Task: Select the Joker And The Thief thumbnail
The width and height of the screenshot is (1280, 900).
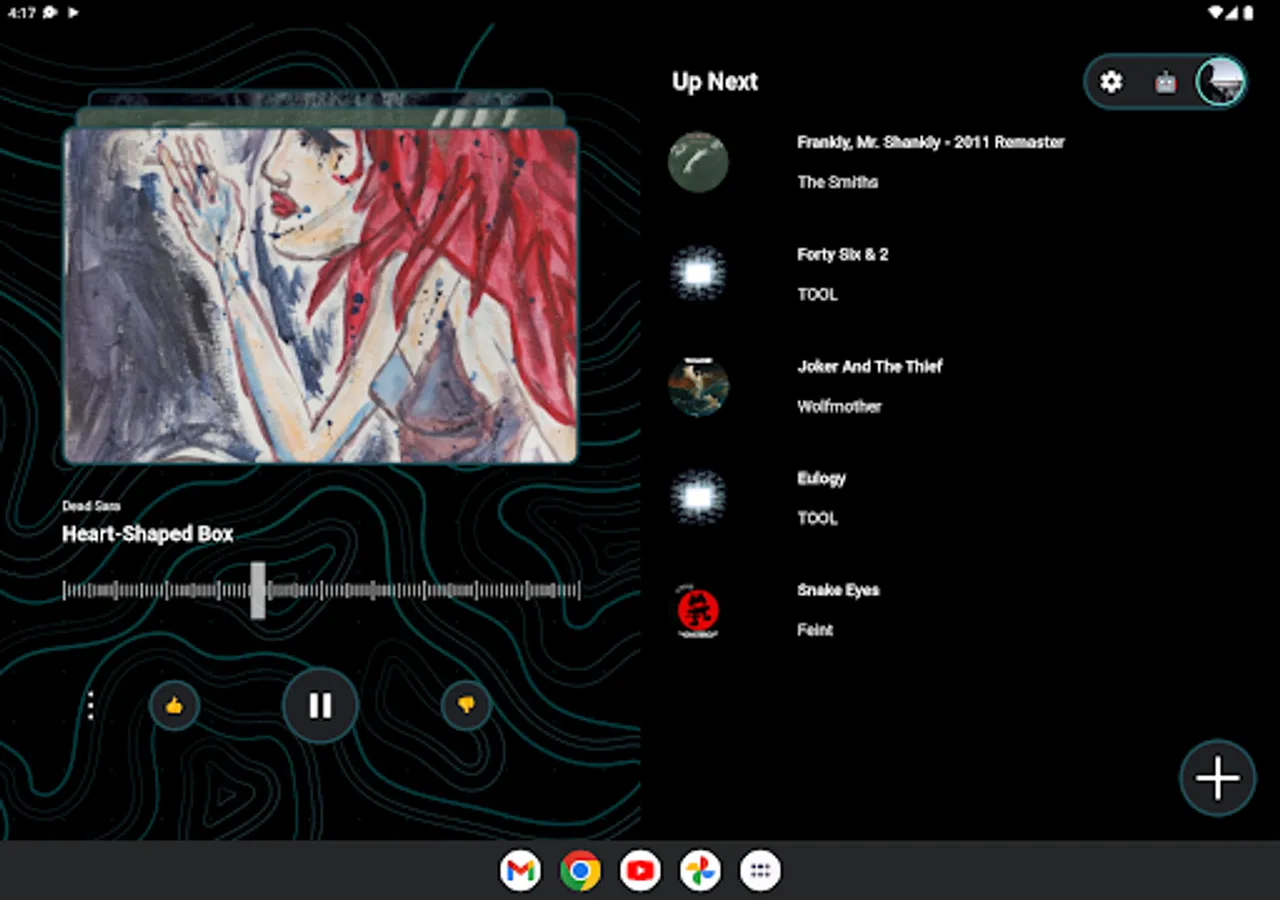Action: tap(698, 386)
